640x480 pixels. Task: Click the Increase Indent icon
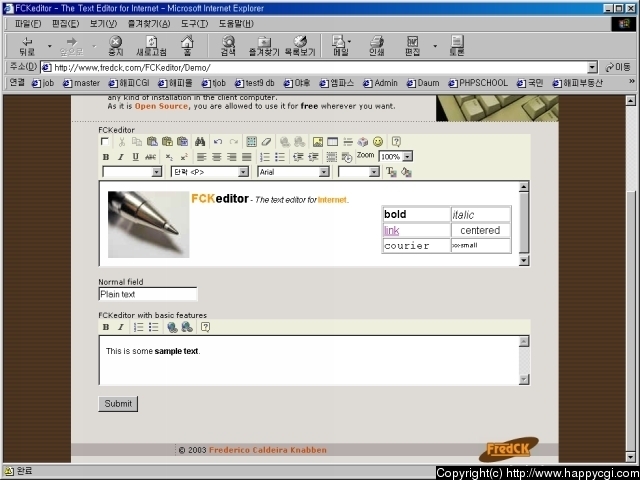[313, 157]
